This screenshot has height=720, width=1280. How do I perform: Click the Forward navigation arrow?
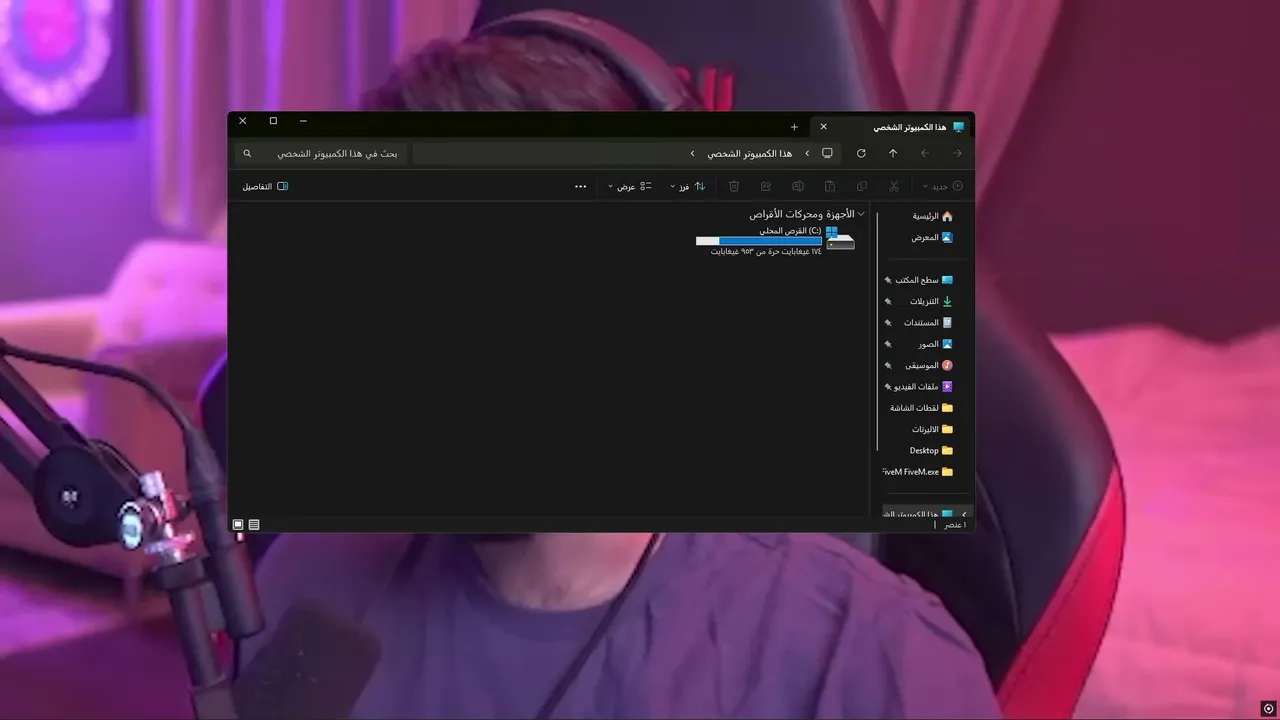925,153
